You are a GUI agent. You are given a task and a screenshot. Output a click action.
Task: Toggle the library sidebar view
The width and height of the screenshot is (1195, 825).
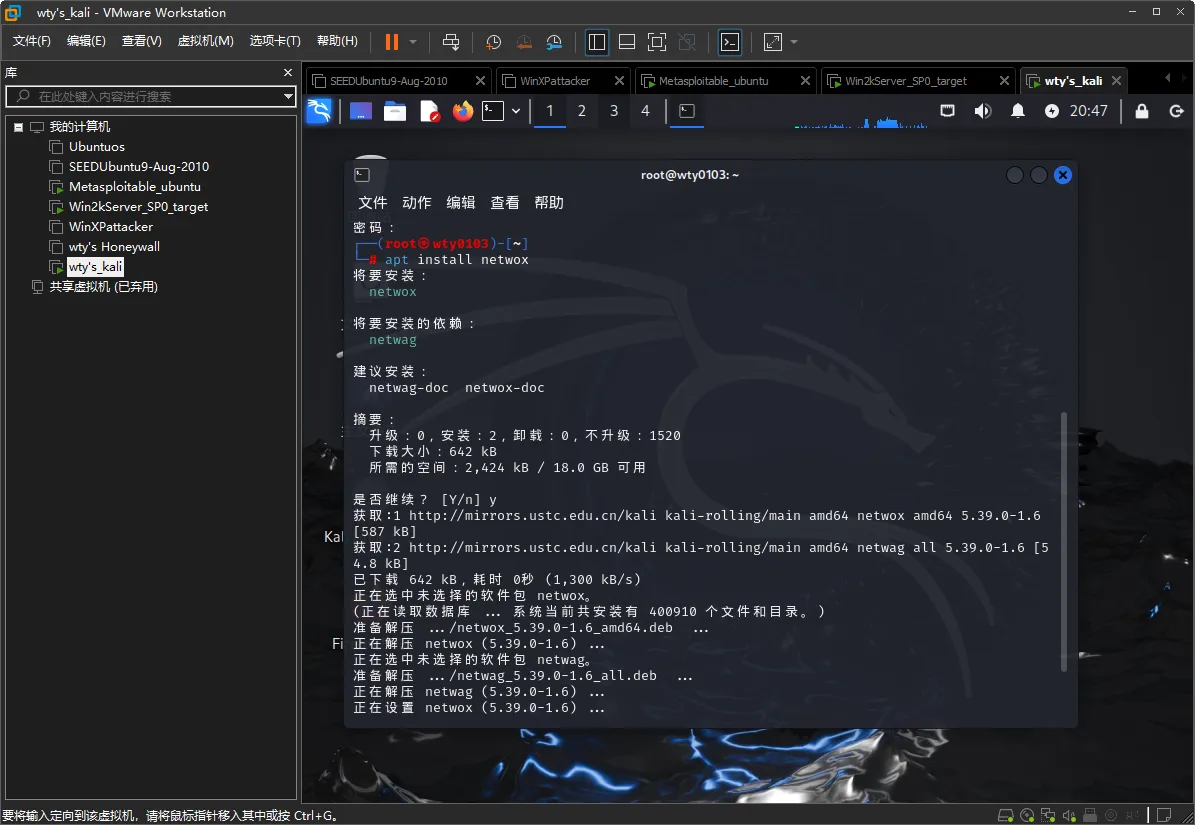(x=597, y=42)
